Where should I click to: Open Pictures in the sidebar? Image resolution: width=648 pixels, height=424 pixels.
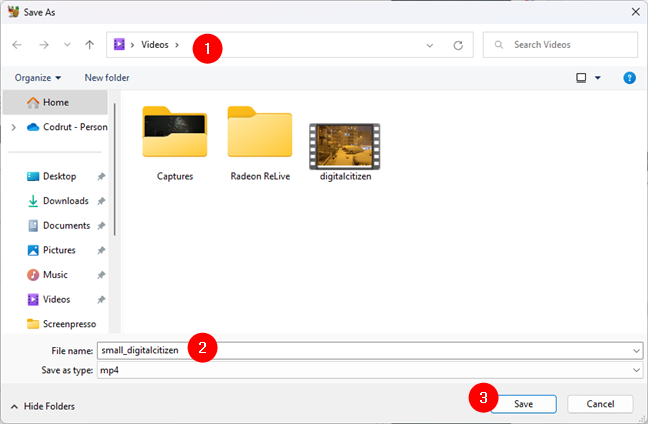coord(51,250)
